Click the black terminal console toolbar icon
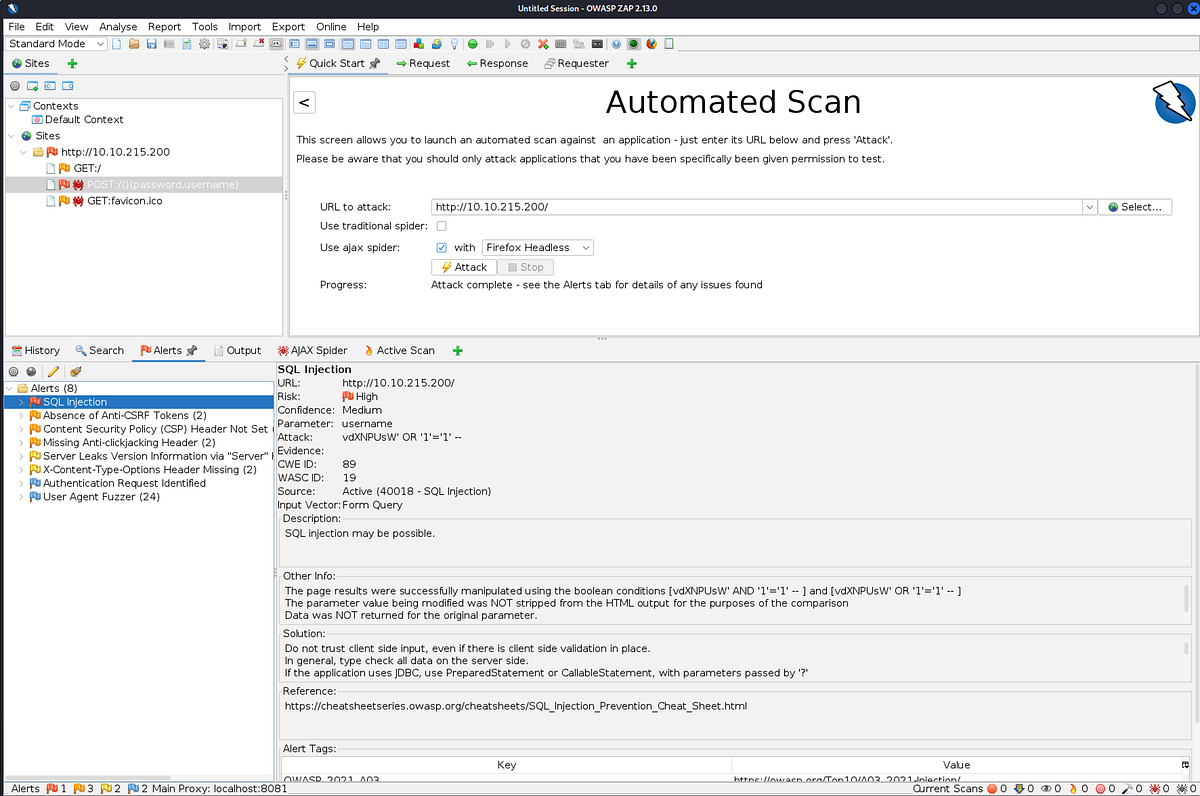The width and height of the screenshot is (1200, 796). (x=597, y=44)
